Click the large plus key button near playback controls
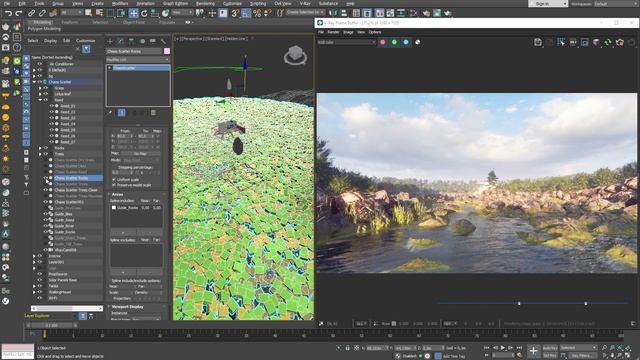 pyautogui.click(x=533, y=351)
